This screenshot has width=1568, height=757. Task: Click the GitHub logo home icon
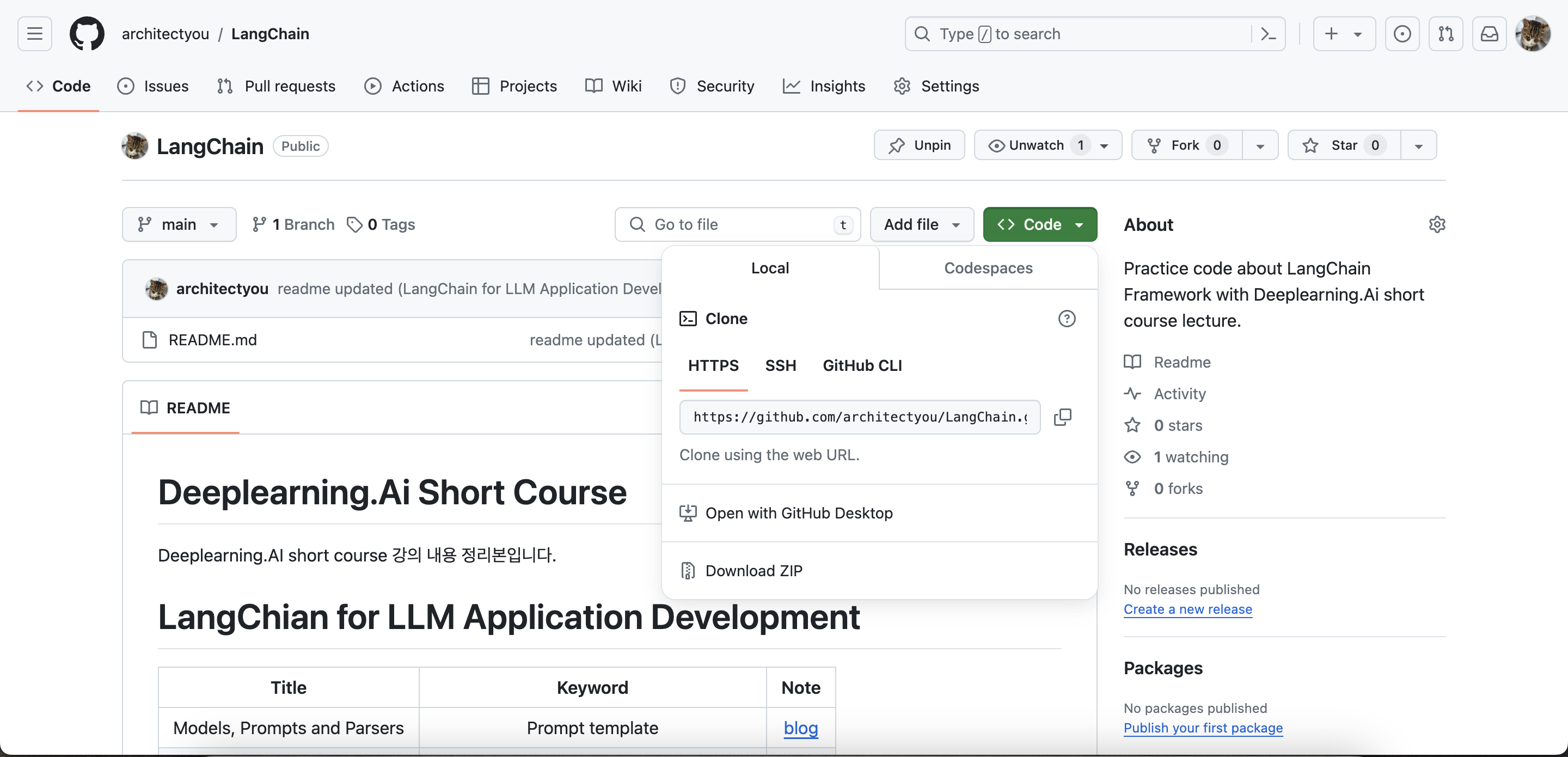pyautogui.click(x=87, y=34)
